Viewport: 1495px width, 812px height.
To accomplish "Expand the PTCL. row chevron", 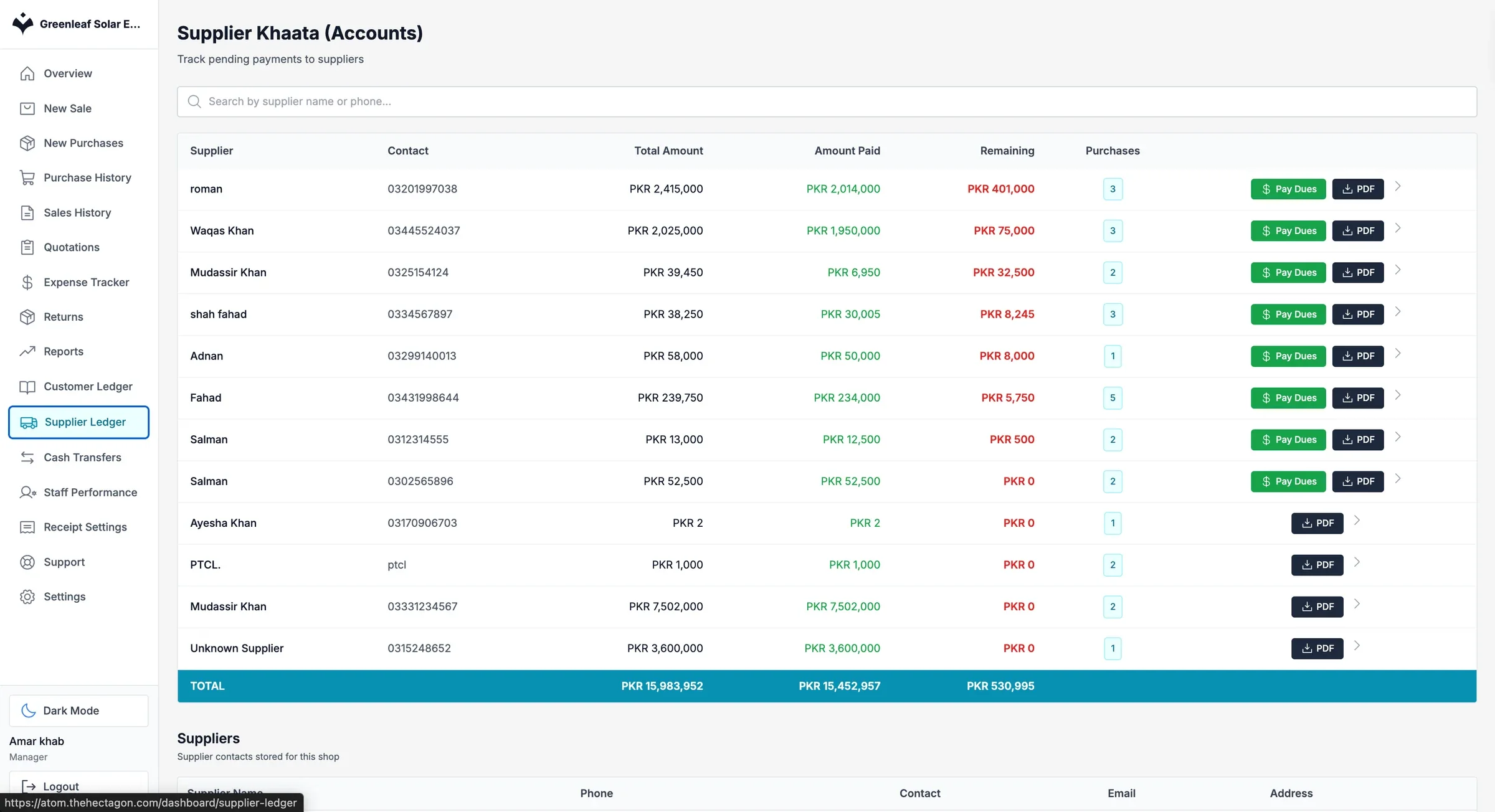I will 1357,562.
